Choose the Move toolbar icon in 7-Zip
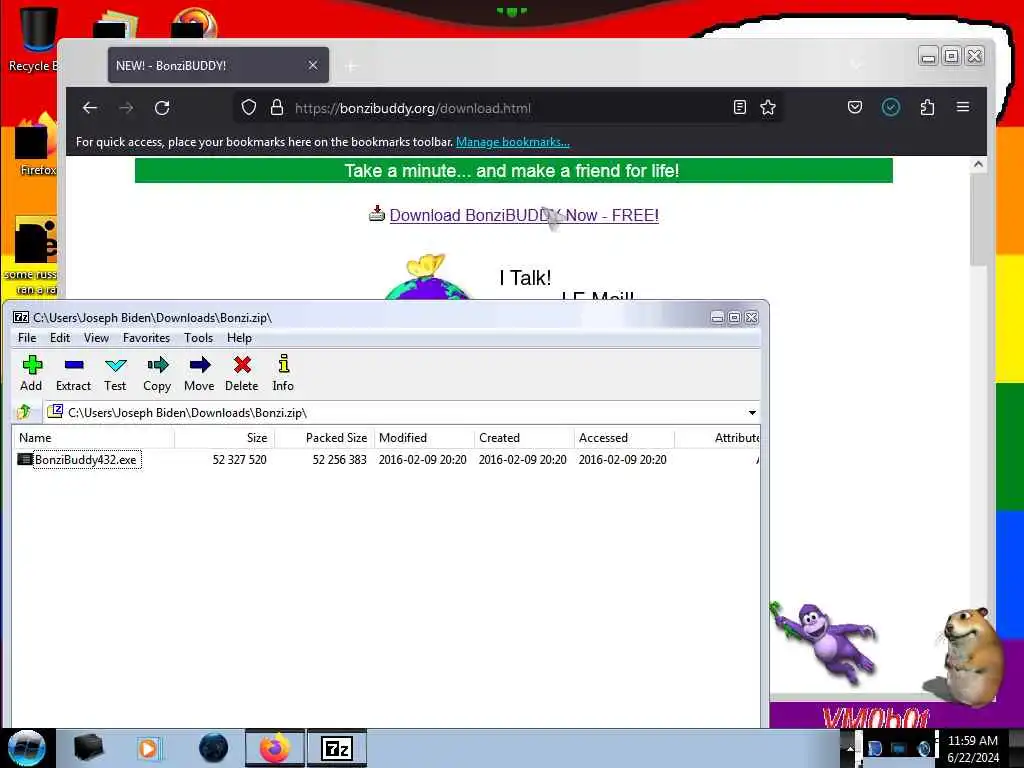1024x768 pixels. coord(199,374)
